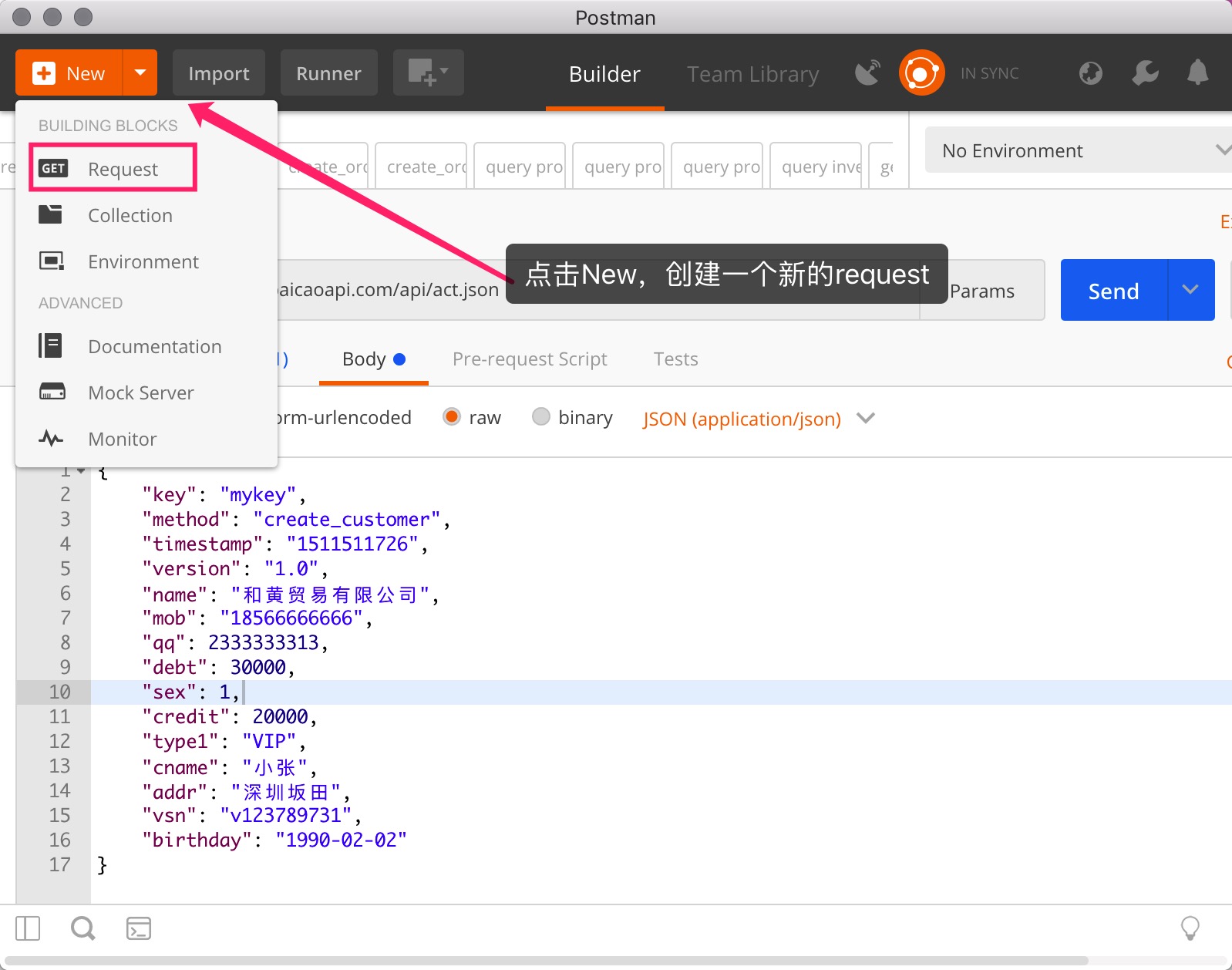
Task: Expand the JSON (application/json) type dropdown
Action: pos(866,418)
